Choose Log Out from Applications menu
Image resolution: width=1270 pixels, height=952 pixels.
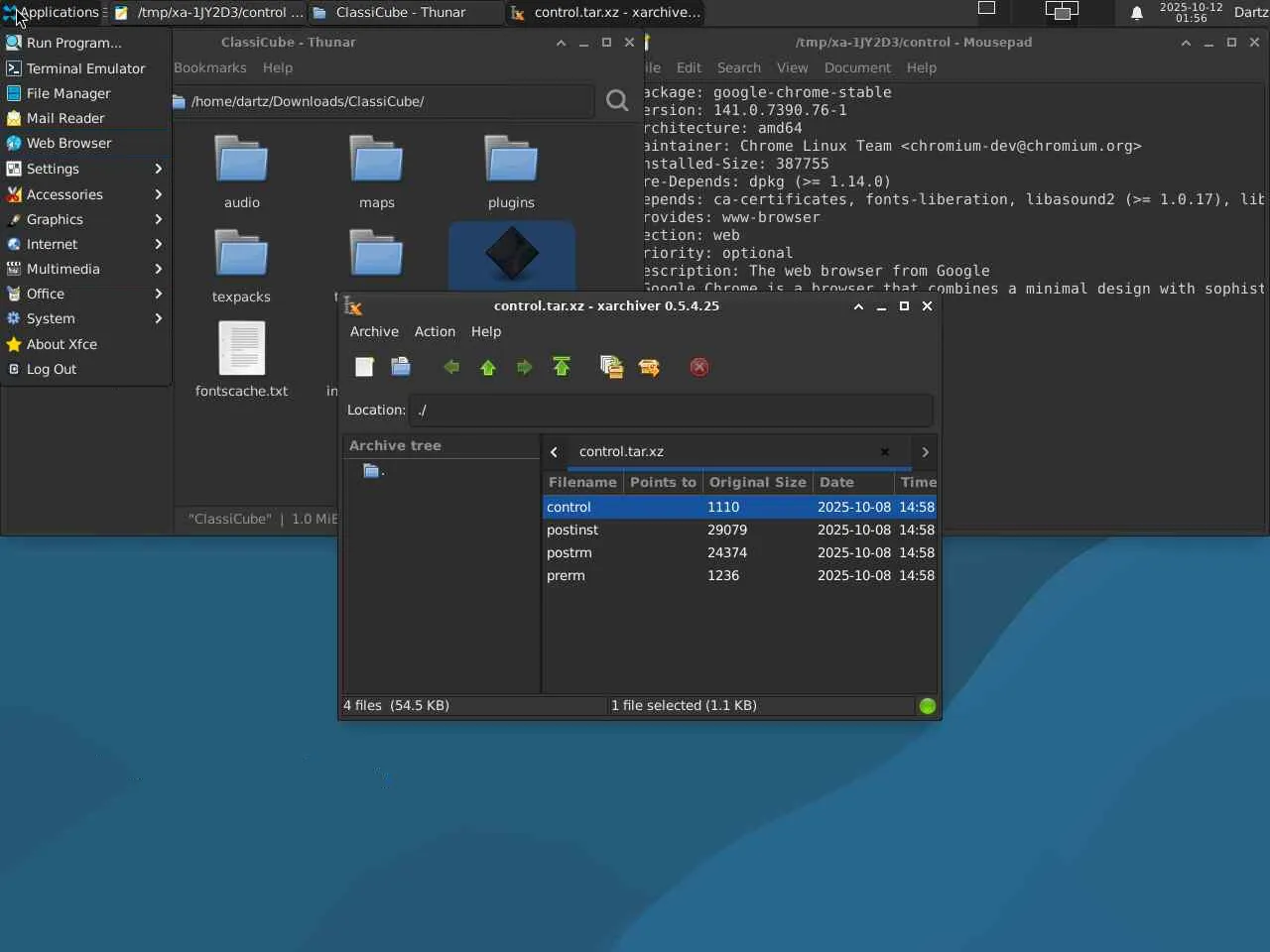85,369
